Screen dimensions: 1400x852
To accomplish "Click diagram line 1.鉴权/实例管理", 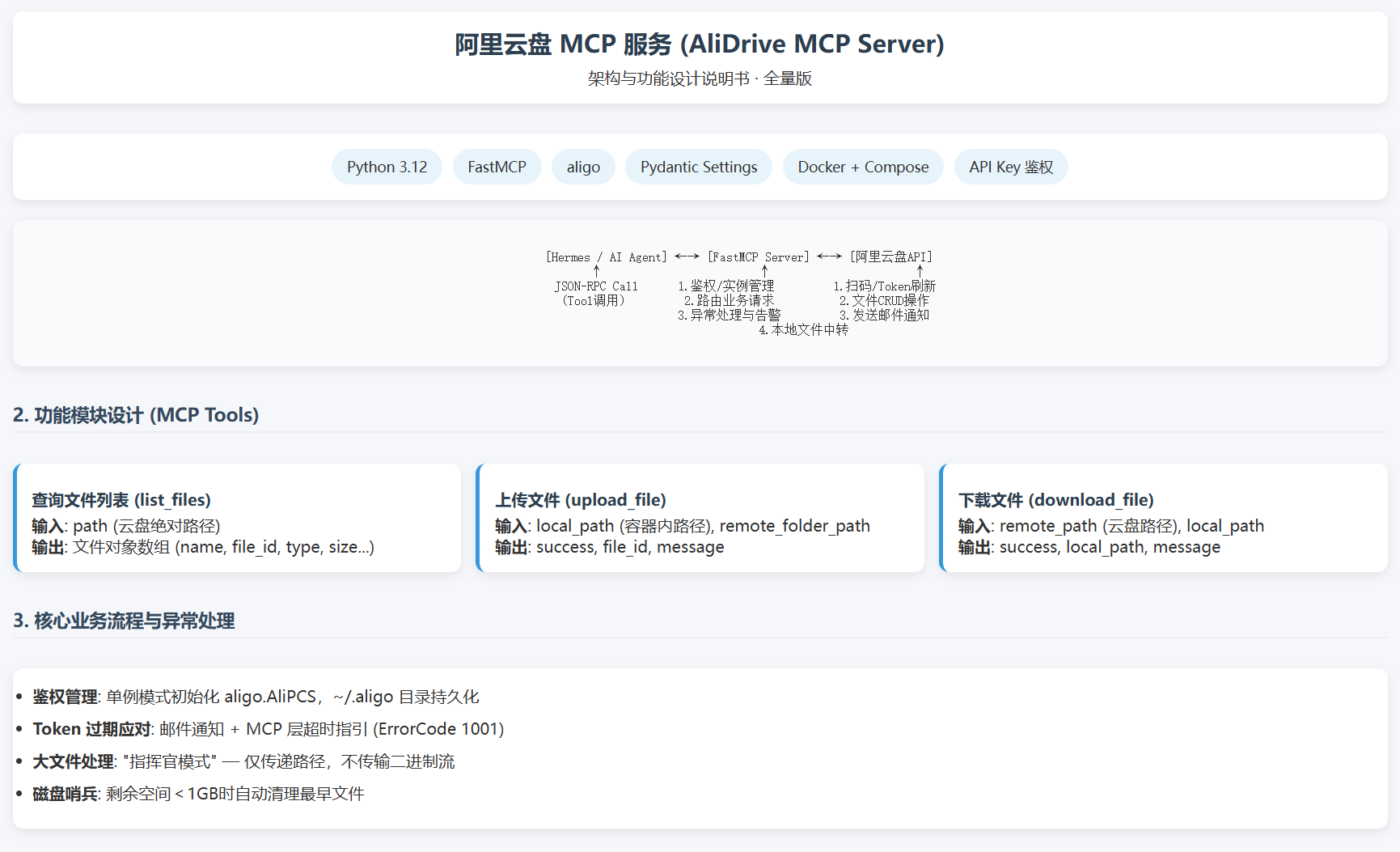I will click(726, 286).
